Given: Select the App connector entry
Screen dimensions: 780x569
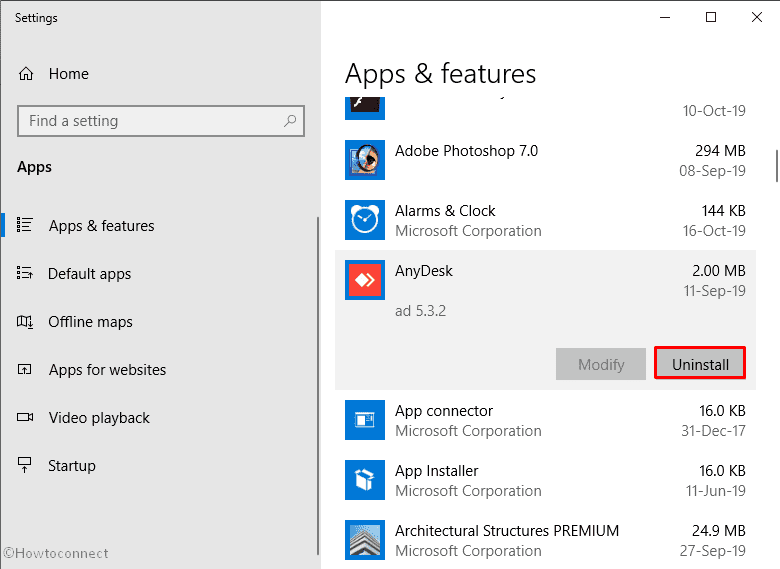Looking at the screenshot, I should click(x=545, y=420).
